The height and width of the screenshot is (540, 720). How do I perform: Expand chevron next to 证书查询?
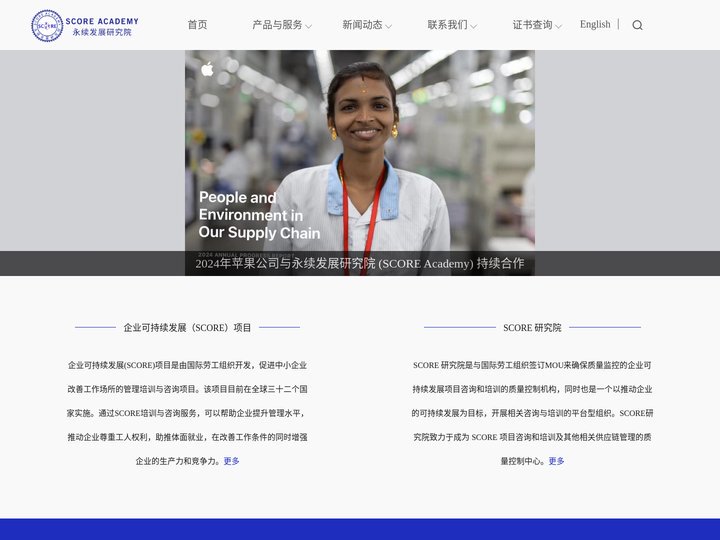pyautogui.click(x=558, y=27)
